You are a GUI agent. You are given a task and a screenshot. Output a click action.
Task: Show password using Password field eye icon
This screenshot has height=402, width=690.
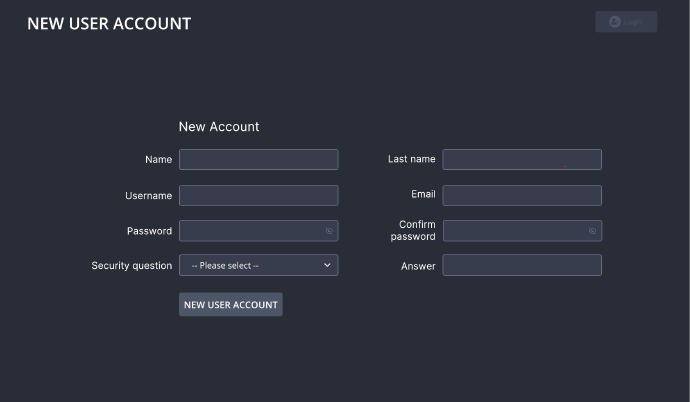coord(328,231)
